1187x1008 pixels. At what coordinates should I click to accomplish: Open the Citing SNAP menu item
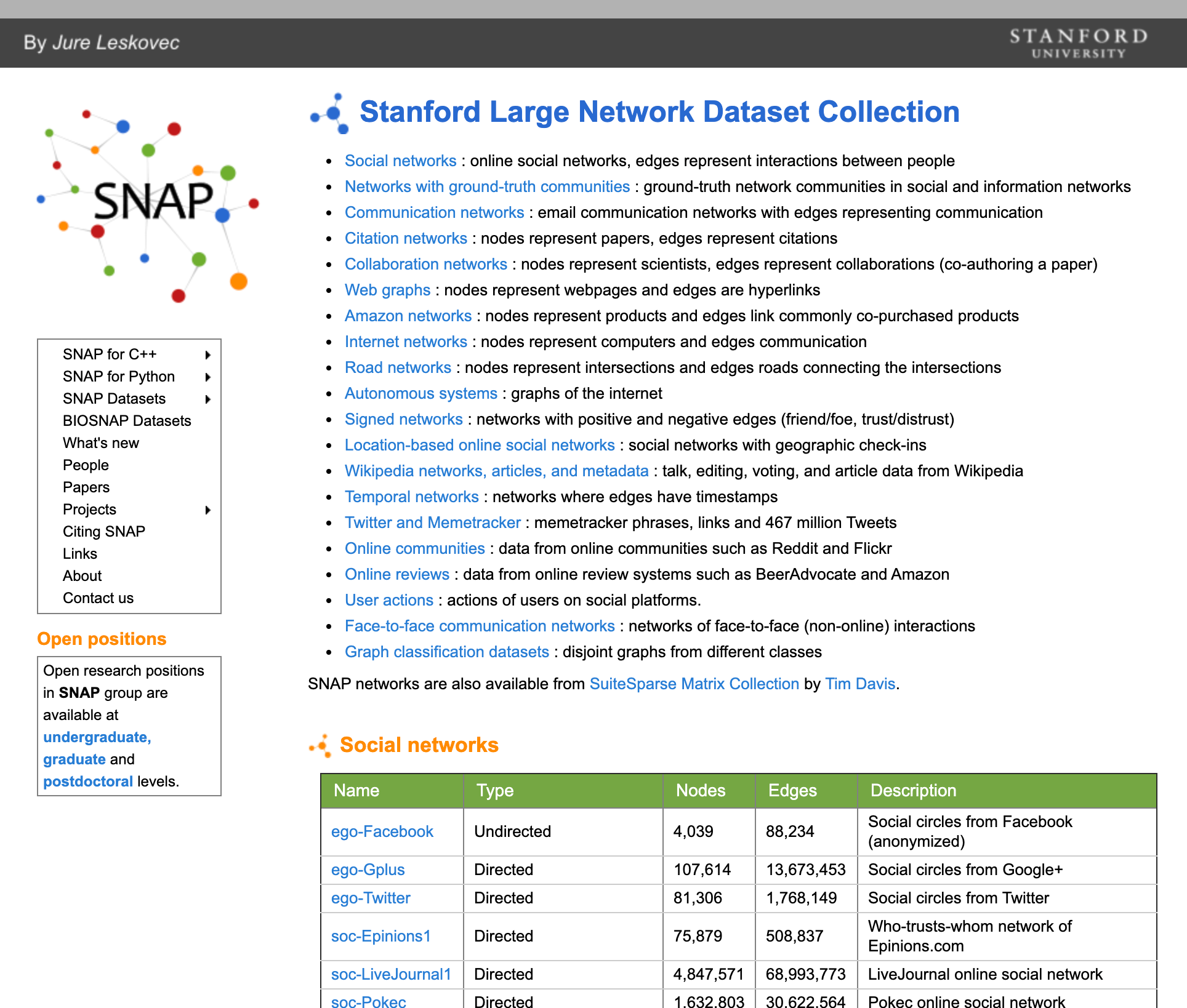point(104,532)
